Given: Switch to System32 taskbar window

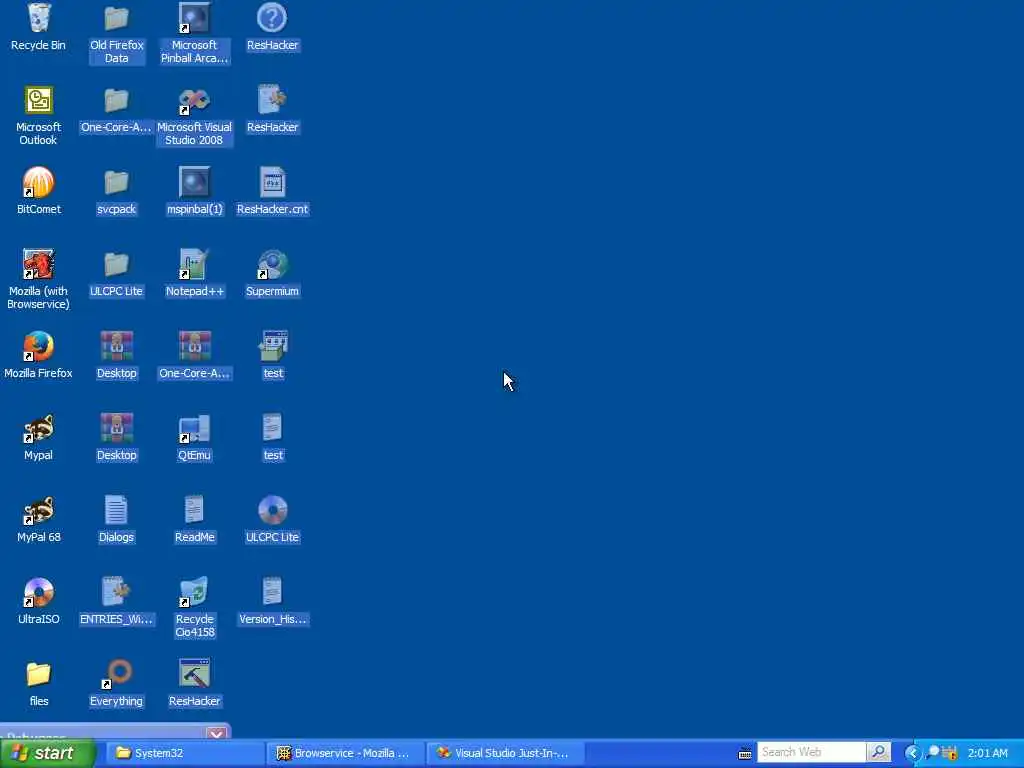Looking at the screenshot, I should 185,753.
